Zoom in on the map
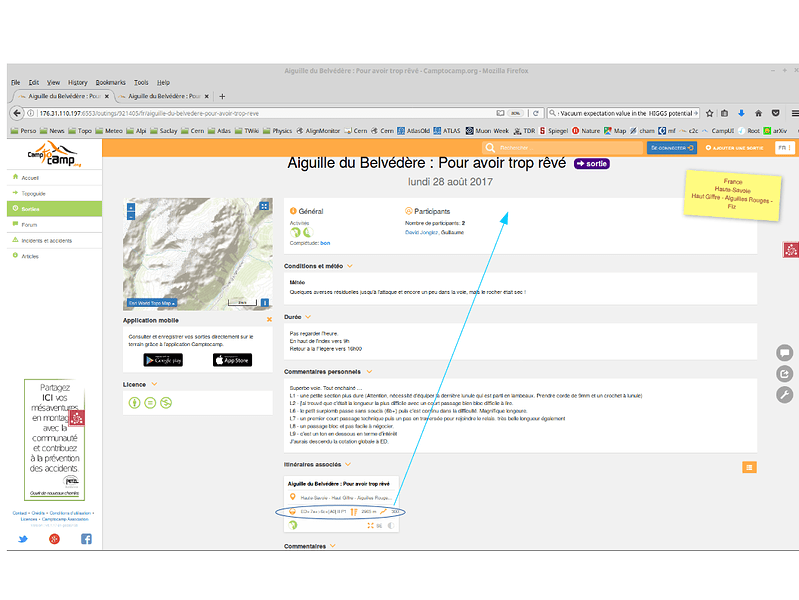The image size is (799, 600). click(131, 208)
